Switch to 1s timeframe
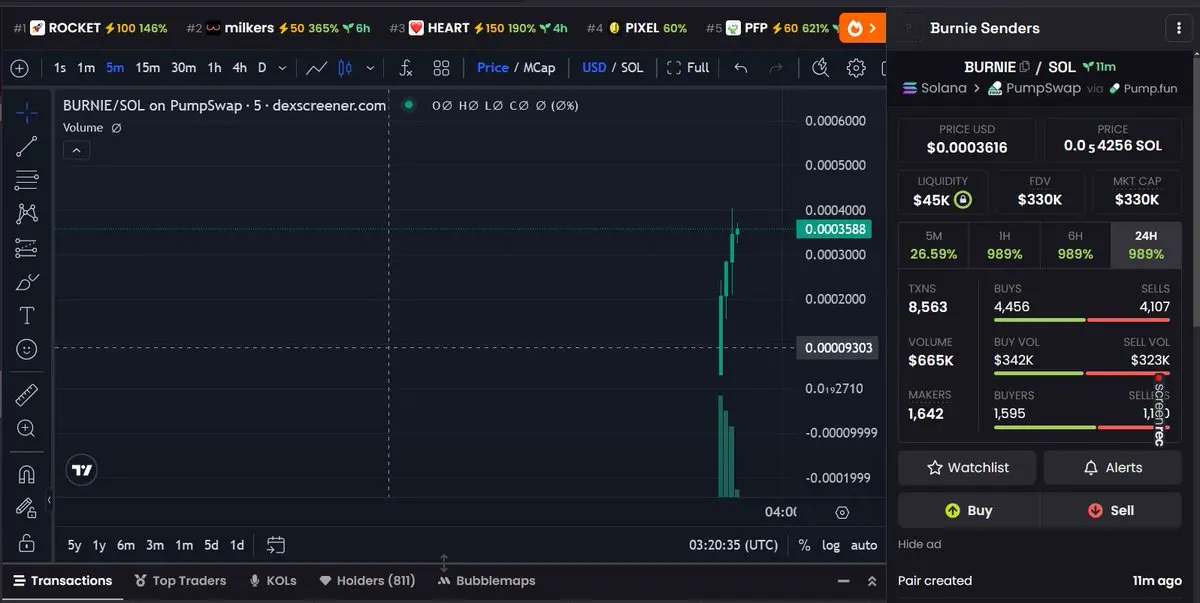Viewport: 1200px width, 603px height. tap(60, 68)
